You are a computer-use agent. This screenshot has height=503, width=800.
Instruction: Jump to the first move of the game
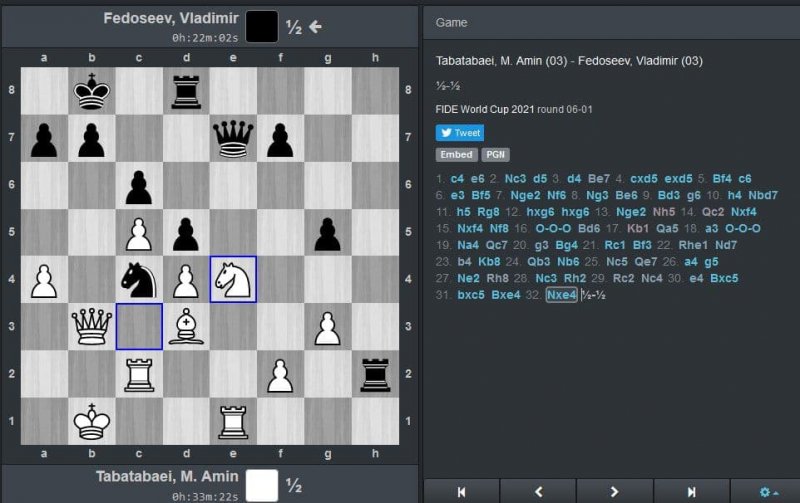pos(461,491)
